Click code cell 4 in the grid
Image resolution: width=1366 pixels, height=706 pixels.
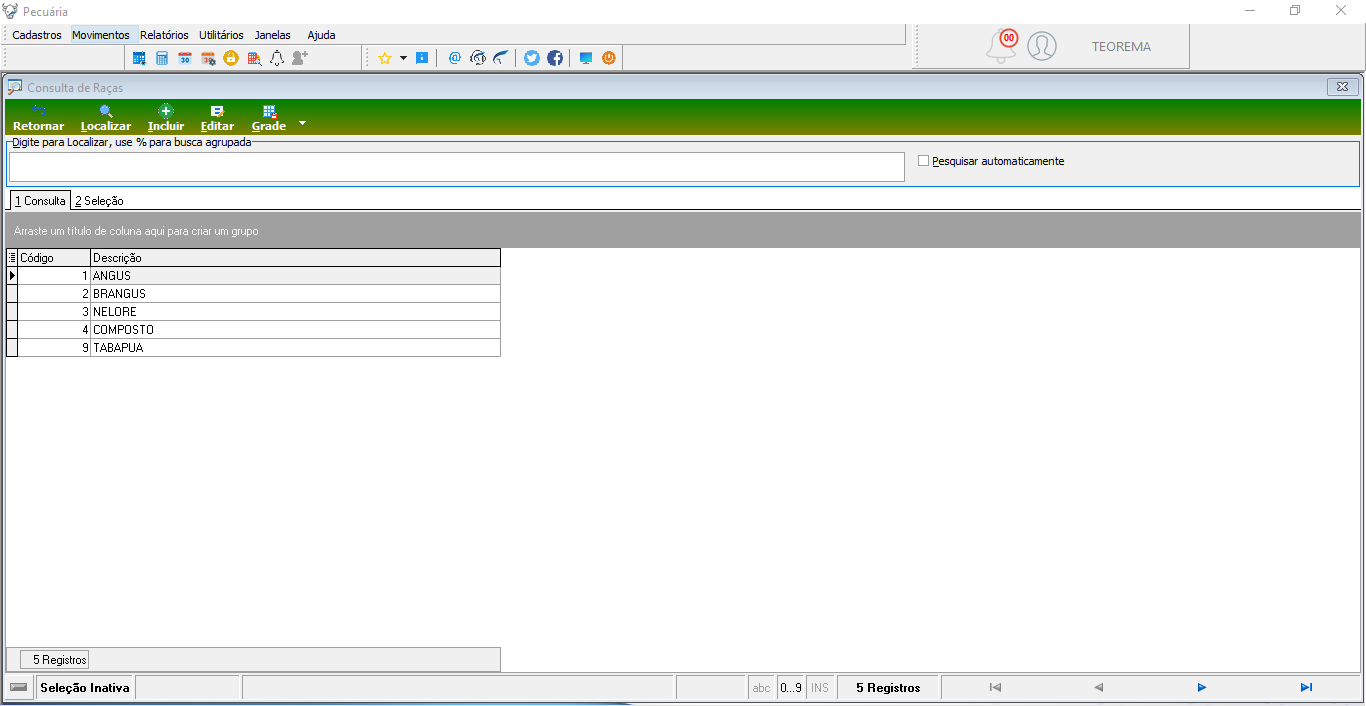pyautogui.click(x=54, y=330)
